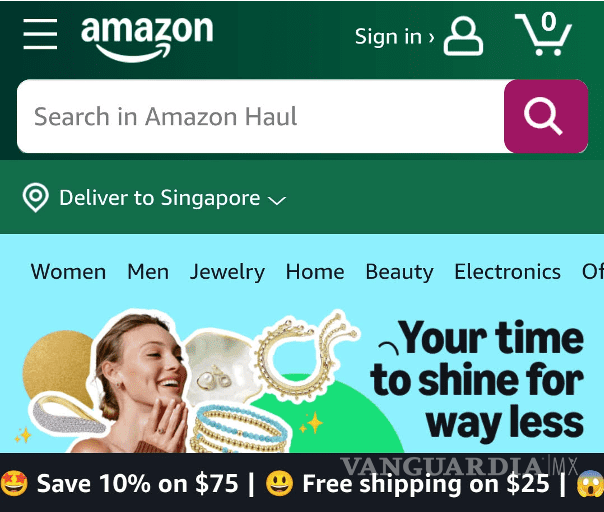Click the Sign in link
This screenshot has width=604, height=512.
pos(394,37)
